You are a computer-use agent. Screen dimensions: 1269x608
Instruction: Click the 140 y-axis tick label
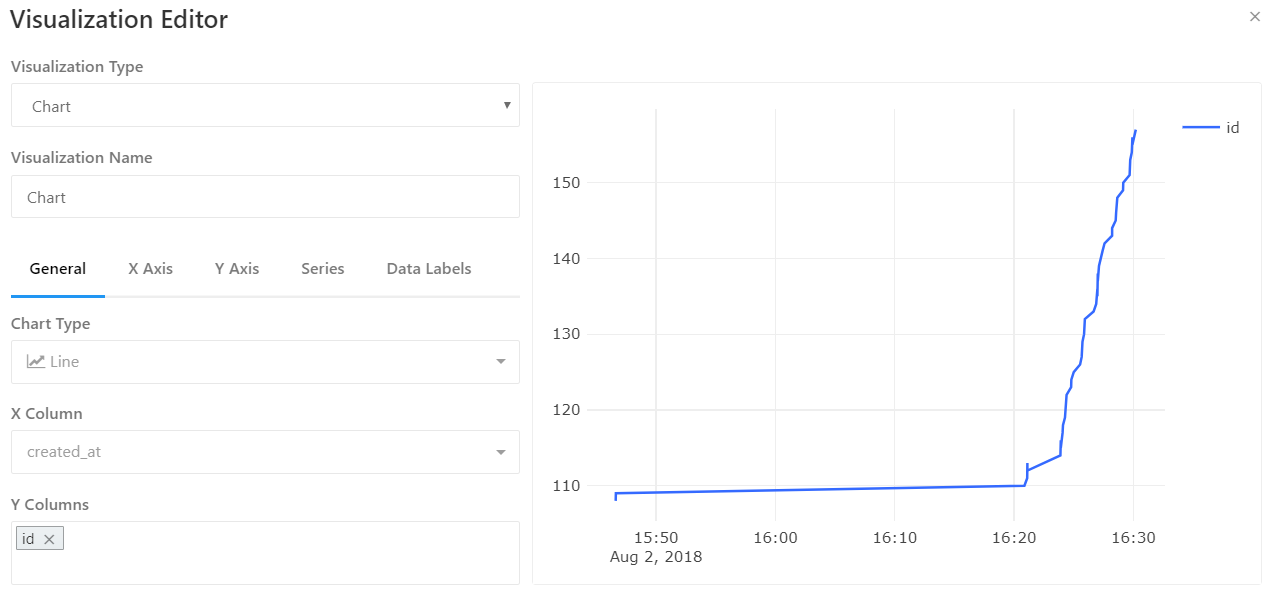pyautogui.click(x=565, y=258)
